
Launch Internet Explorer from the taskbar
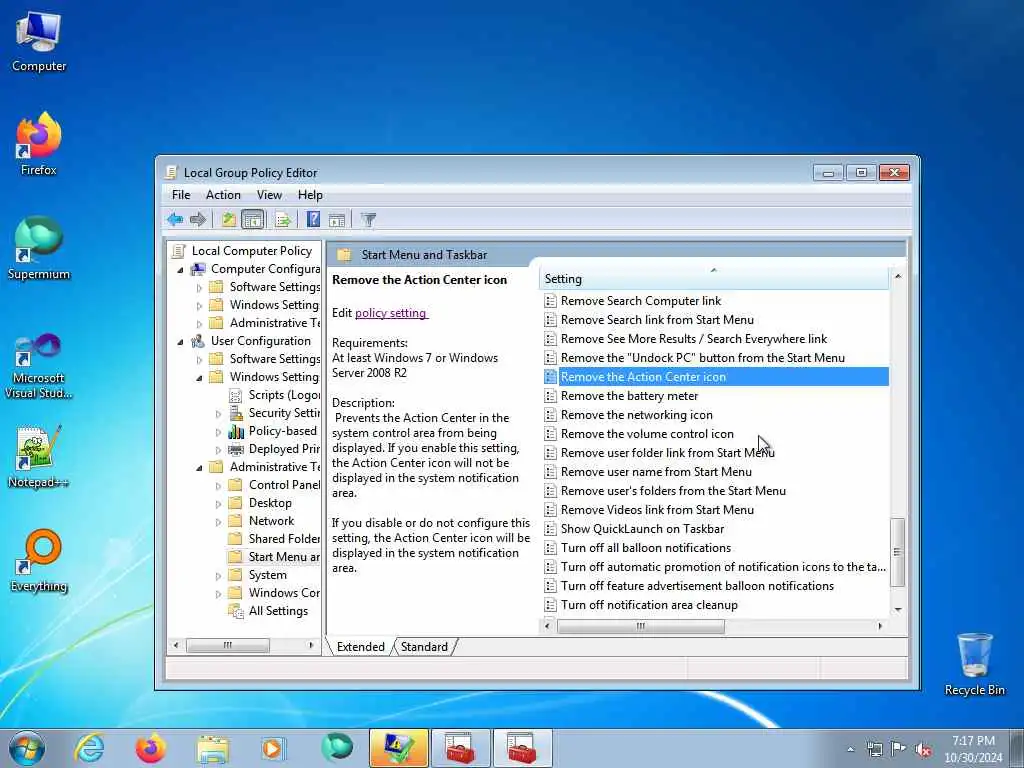coord(89,748)
